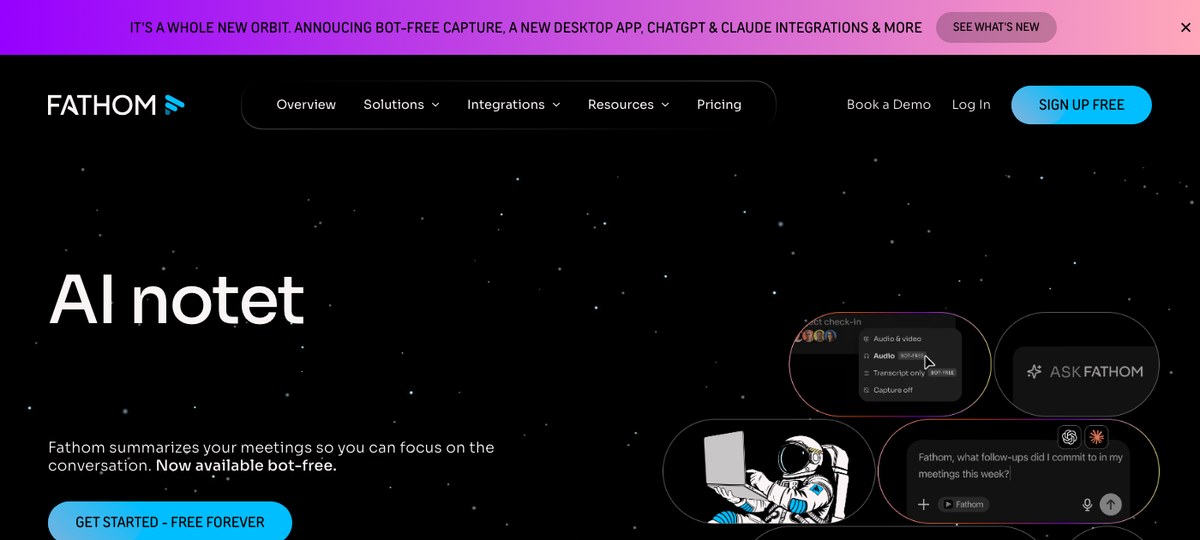Image resolution: width=1200 pixels, height=540 pixels.
Task: Click the 'AI notet' headline
Action: tap(176, 299)
